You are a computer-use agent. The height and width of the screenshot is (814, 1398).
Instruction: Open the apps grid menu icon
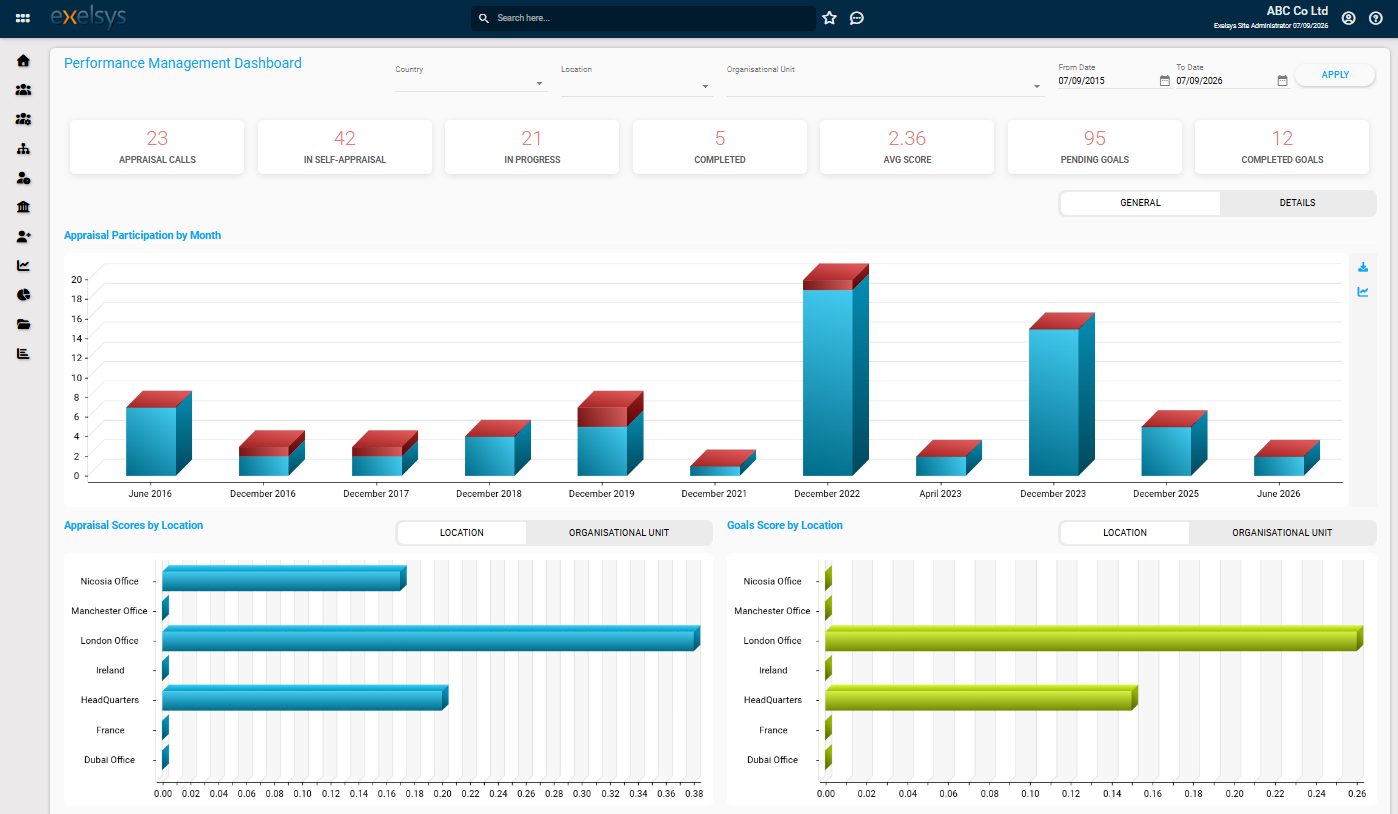click(x=23, y=18)
